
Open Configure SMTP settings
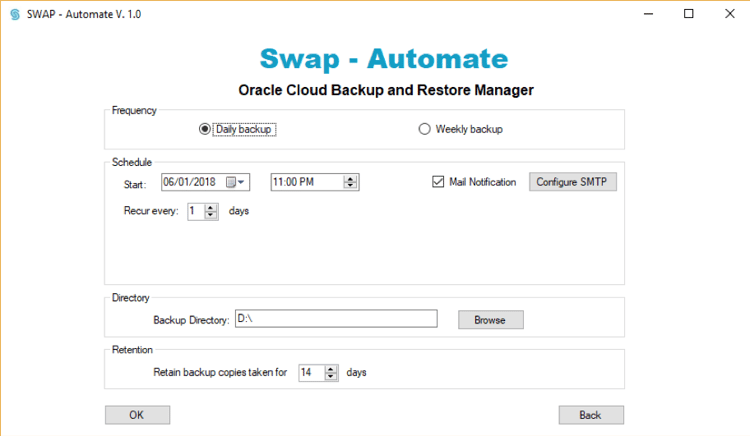pyautogui.click(x=573, y=182)
